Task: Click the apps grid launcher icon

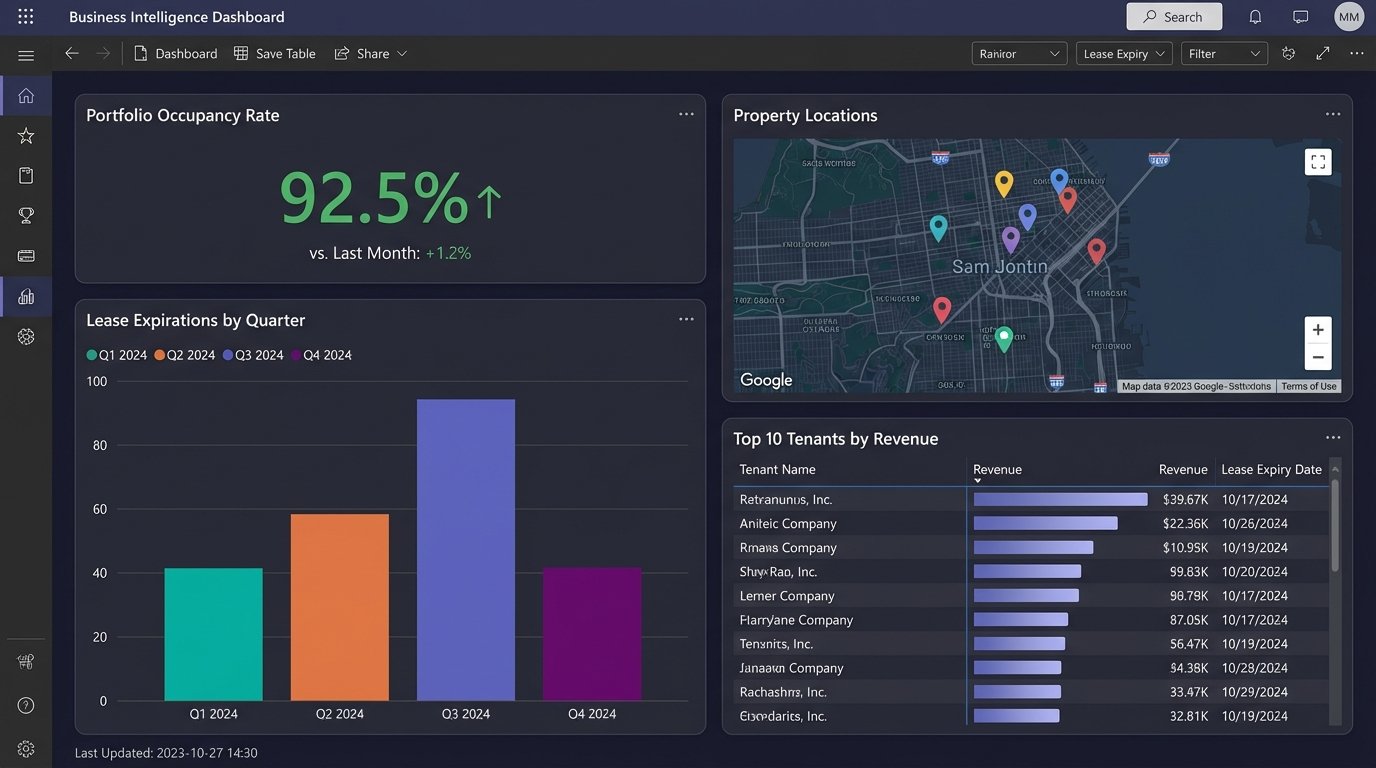Action: 25,16
